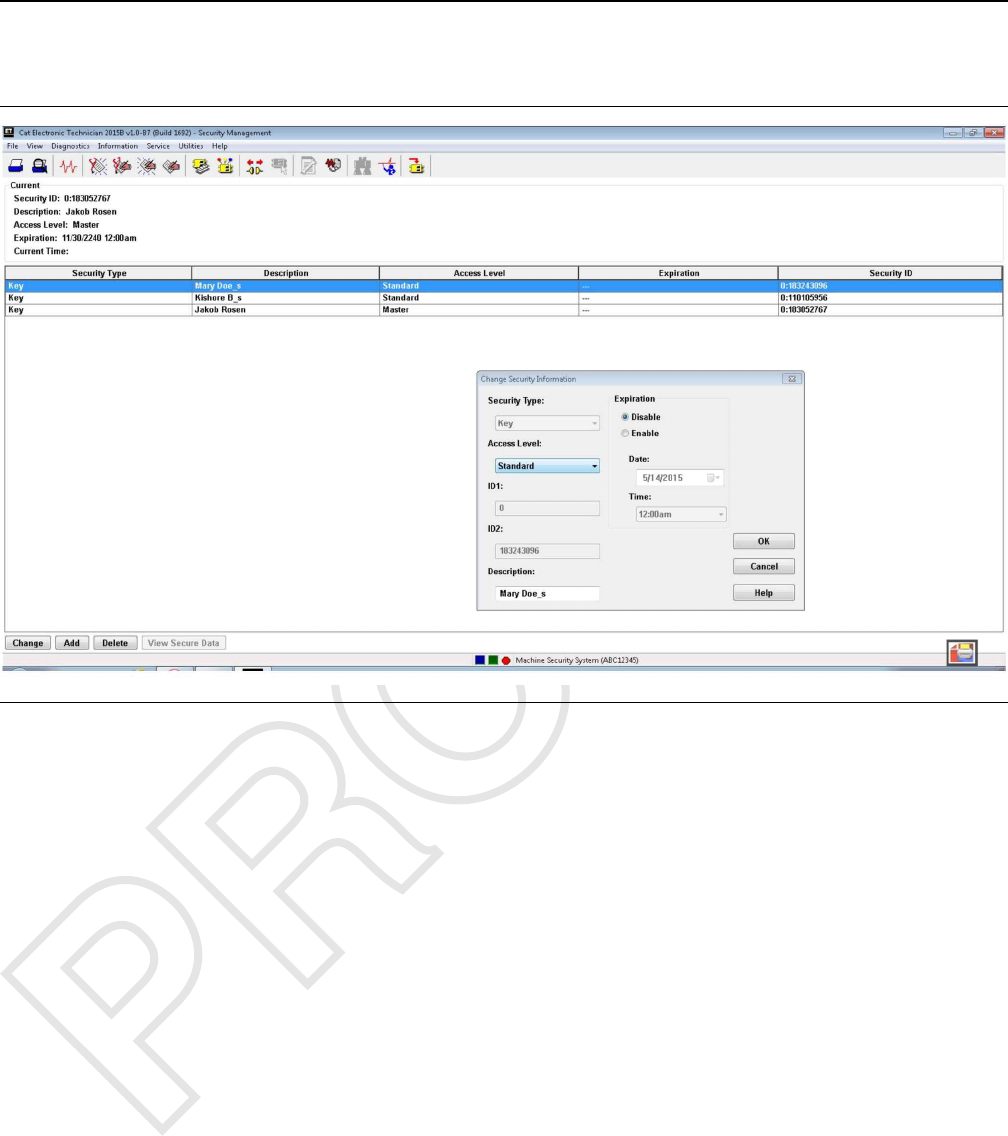Click Machine Security System (ABC12345) status text
Image resolution: width=1008 pixels, height=1136 pixels.
[x=577, y=660]
